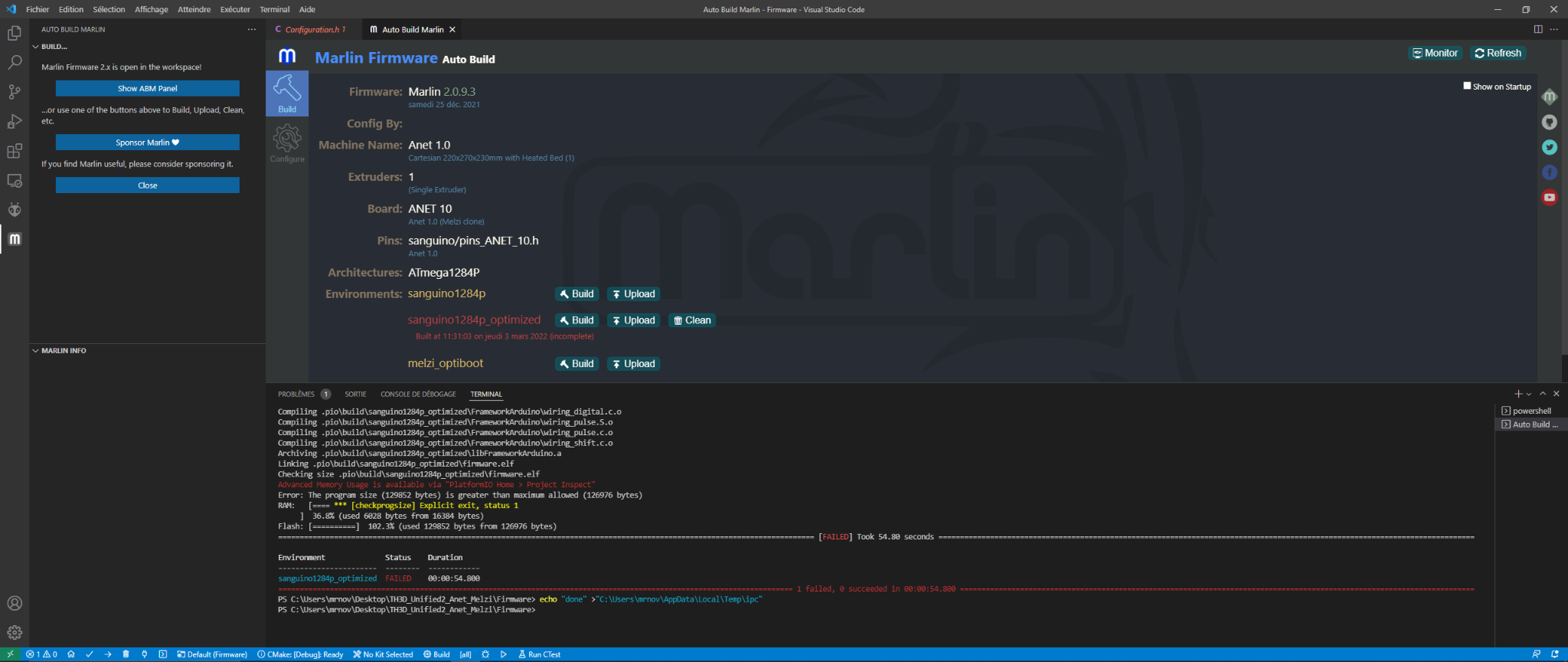
Task: Click the split editor icon
Action: [1537, 29]
